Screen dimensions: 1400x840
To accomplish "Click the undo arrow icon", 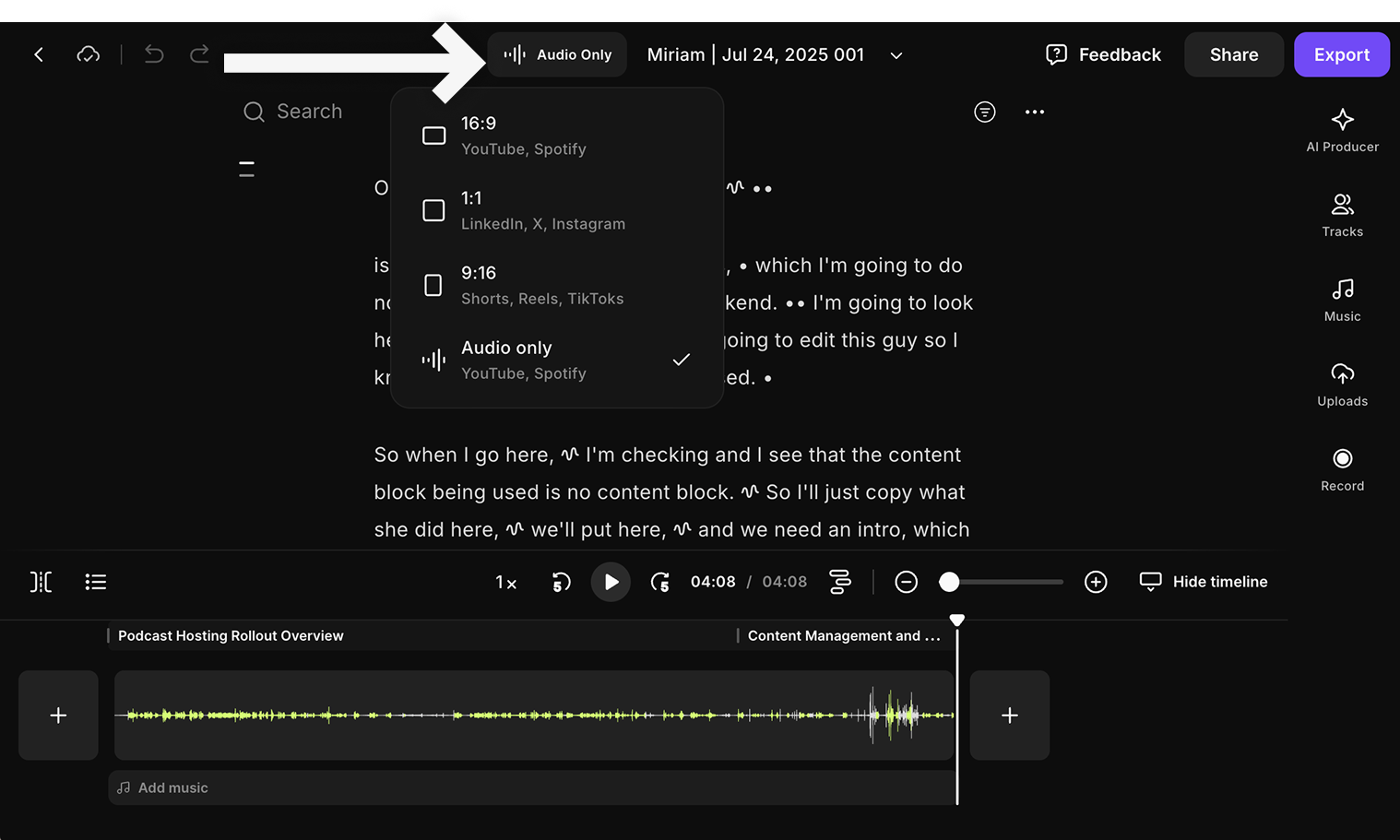I will [154, 54].
